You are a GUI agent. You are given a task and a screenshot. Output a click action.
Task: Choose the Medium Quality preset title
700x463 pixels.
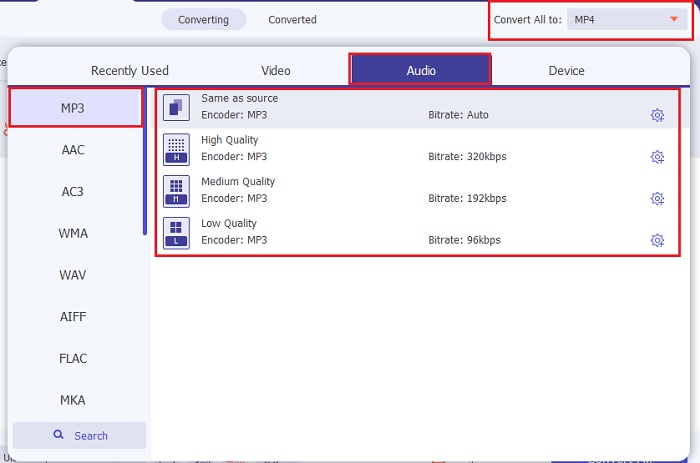coord(238,182)
